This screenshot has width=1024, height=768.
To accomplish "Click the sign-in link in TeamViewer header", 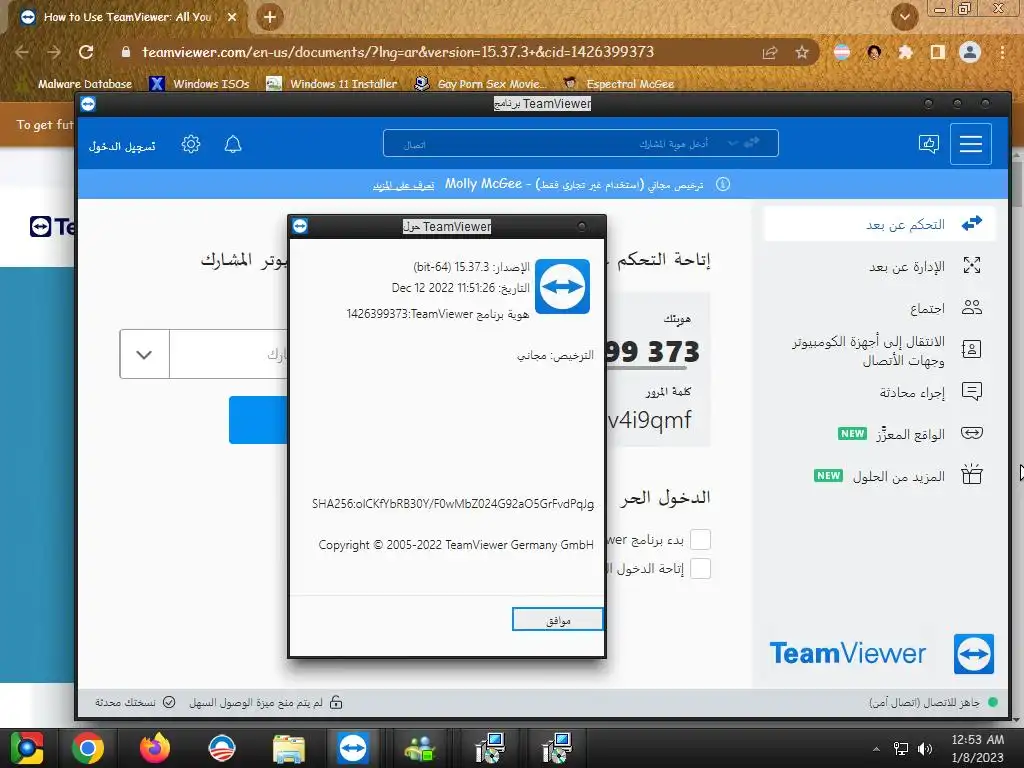I will tap(122, 146).
